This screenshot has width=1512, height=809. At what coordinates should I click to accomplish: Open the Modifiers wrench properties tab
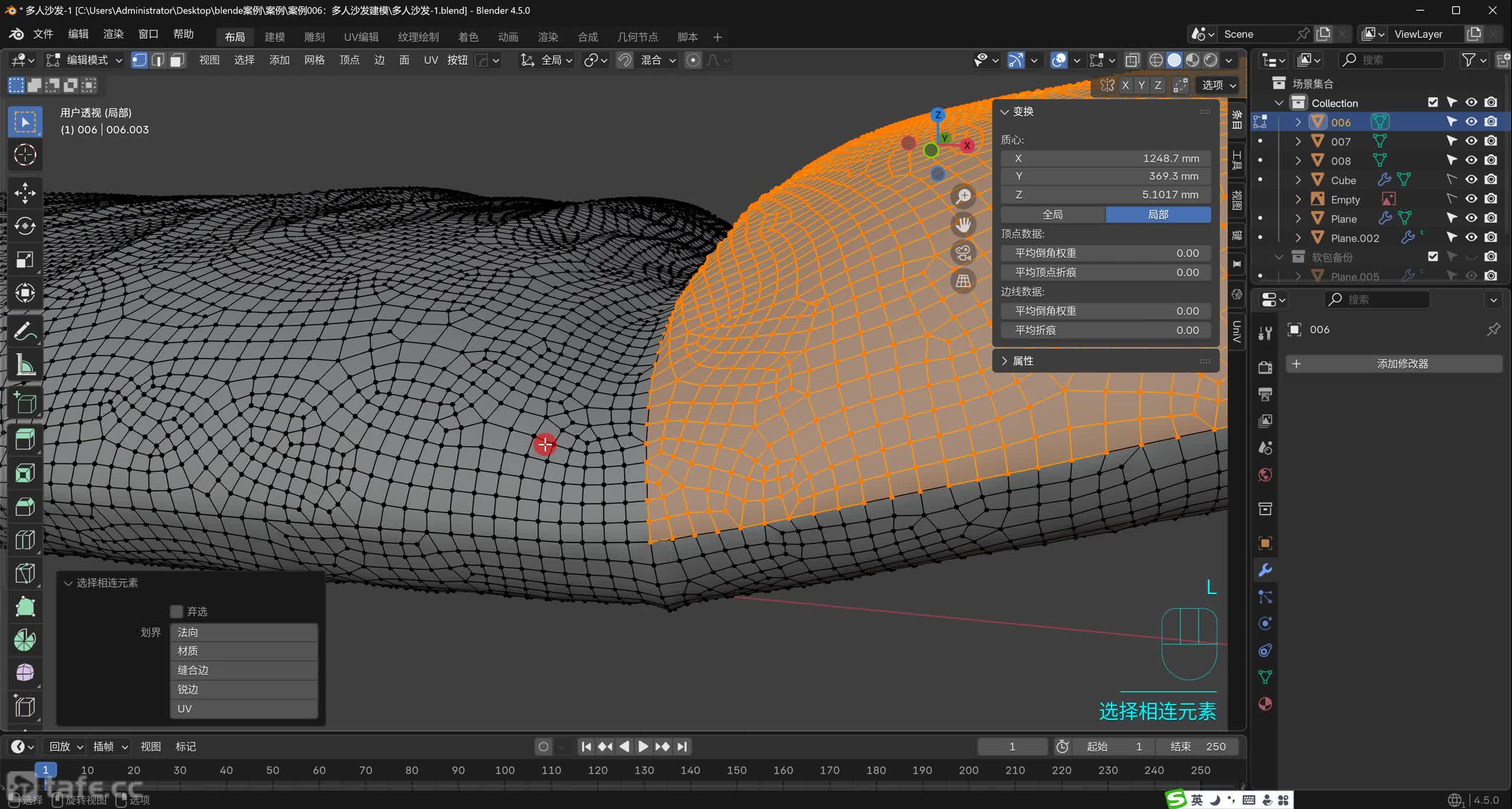(x=1265, y=570)
